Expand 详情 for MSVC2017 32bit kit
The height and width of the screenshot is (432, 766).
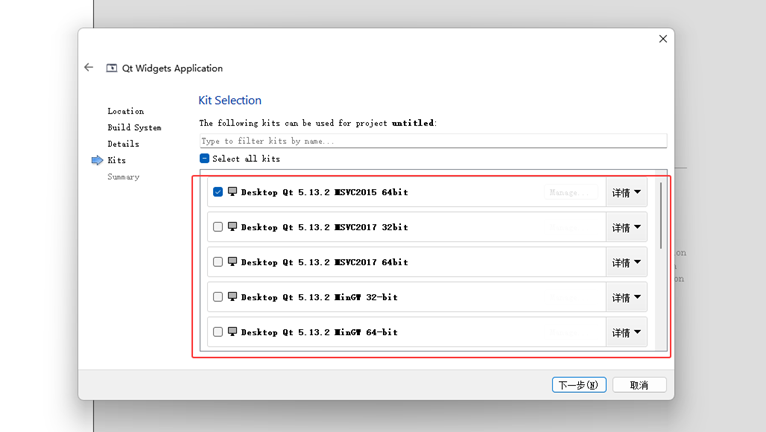point(626,227)
